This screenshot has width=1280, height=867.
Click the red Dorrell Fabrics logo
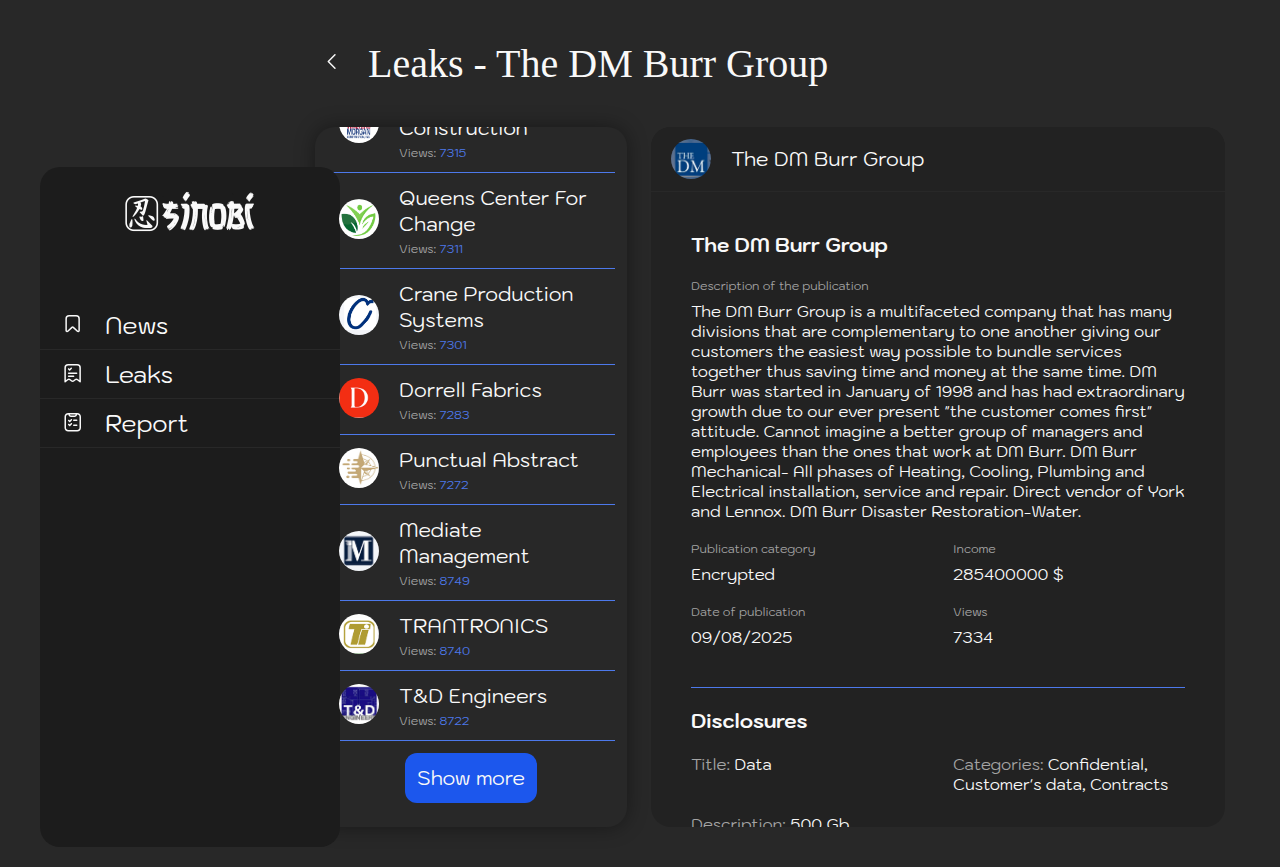click(359, 398)
